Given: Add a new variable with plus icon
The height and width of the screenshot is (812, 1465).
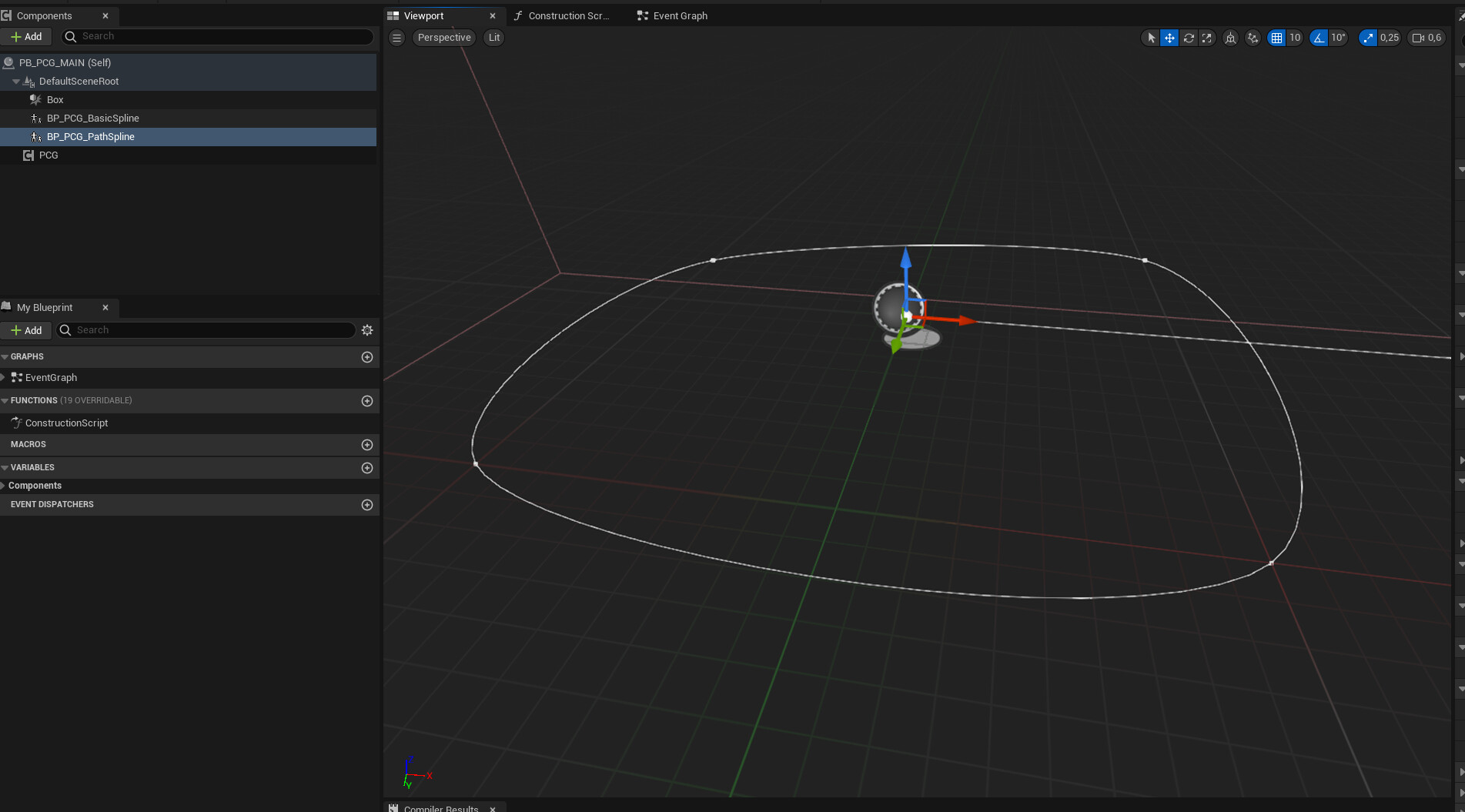Looking at the screenshot, I should [367, 468].
